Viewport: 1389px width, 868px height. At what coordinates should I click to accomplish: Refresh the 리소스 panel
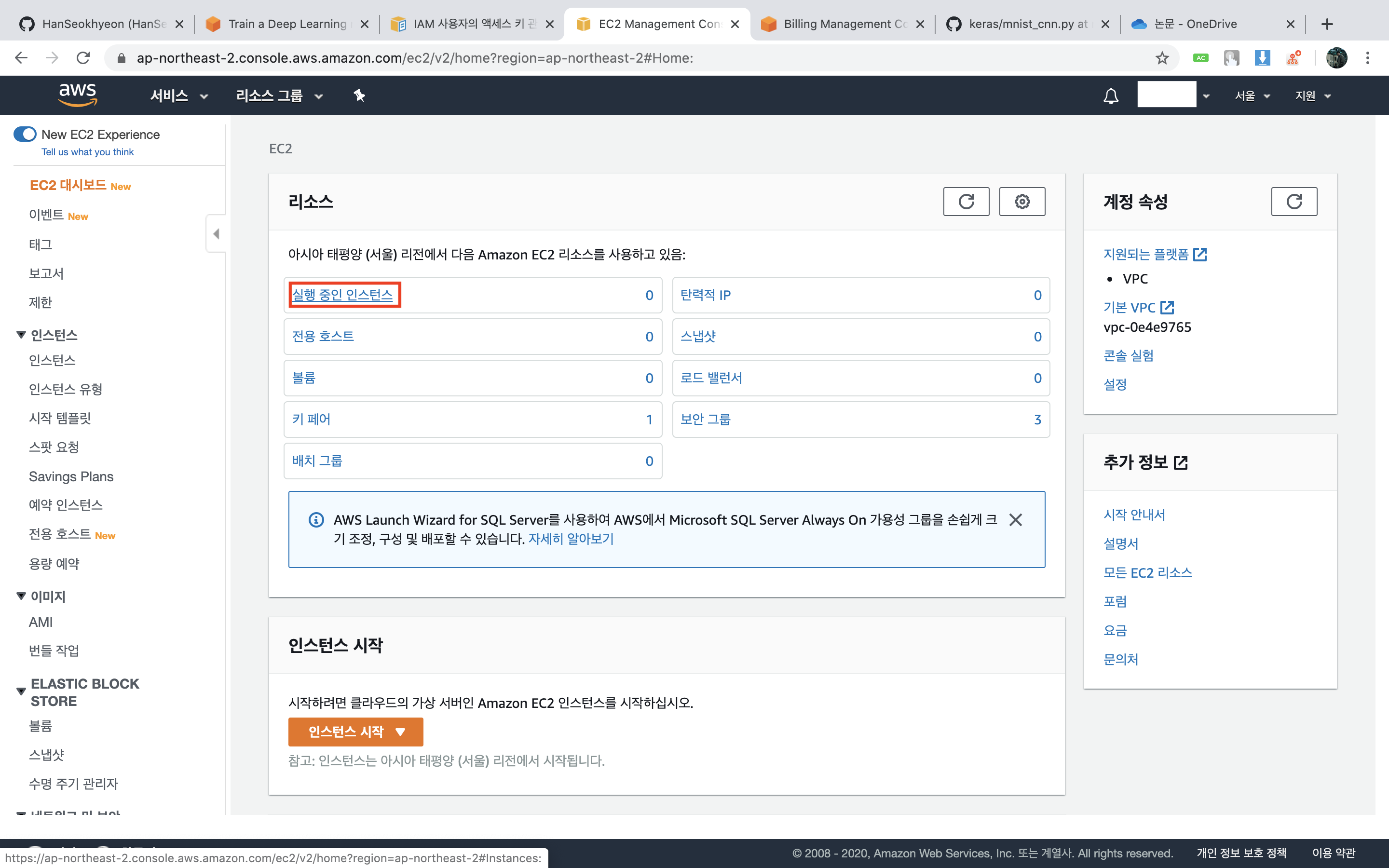tap(966, 202)
